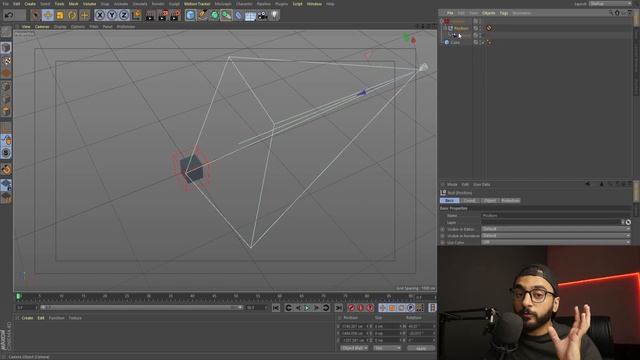The image size is (640, 360).
Task: Open the Size mode dropdown in Coordinates
Action: click(387, 348)
